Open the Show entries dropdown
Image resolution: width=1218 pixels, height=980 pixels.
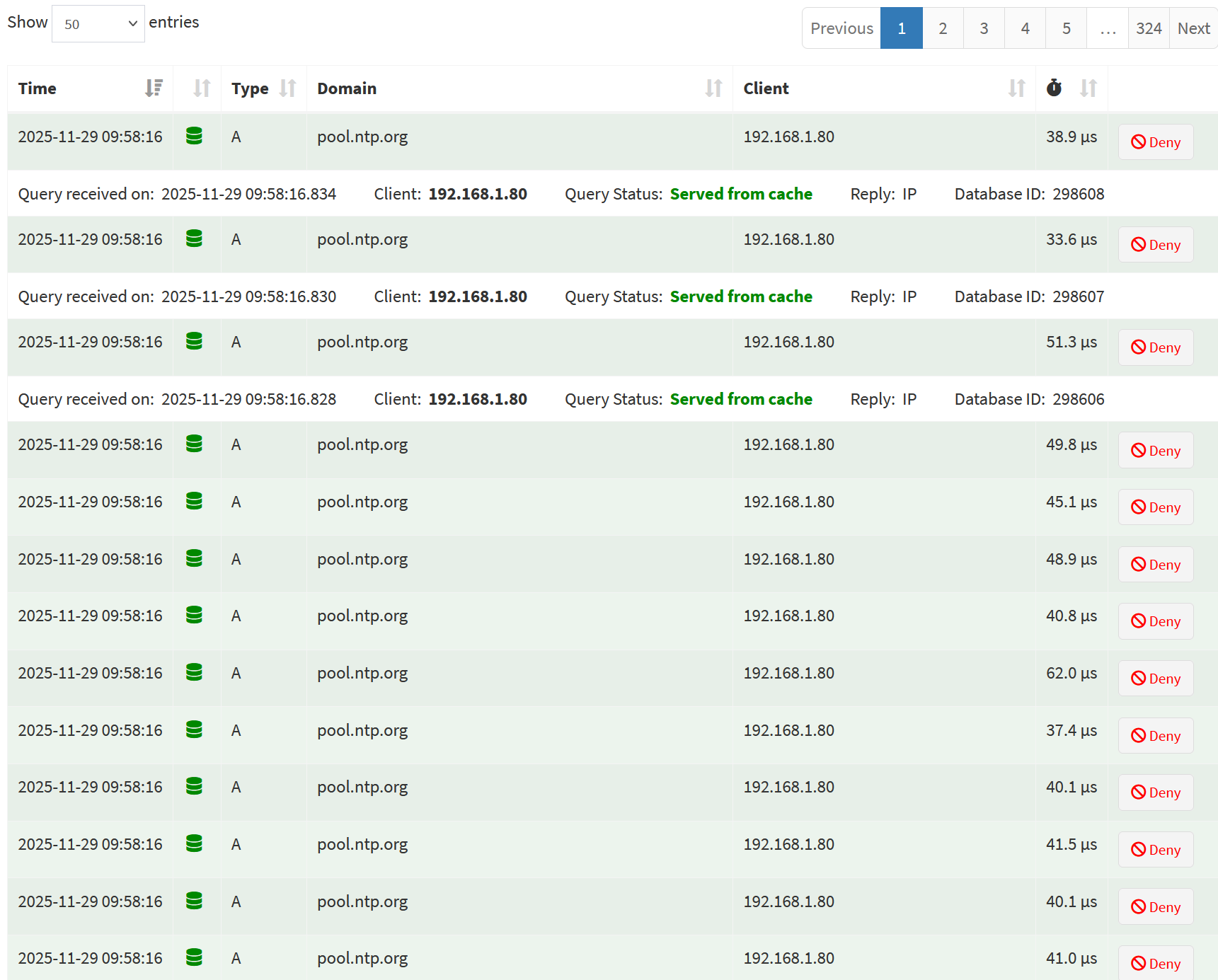click(98, 23)
